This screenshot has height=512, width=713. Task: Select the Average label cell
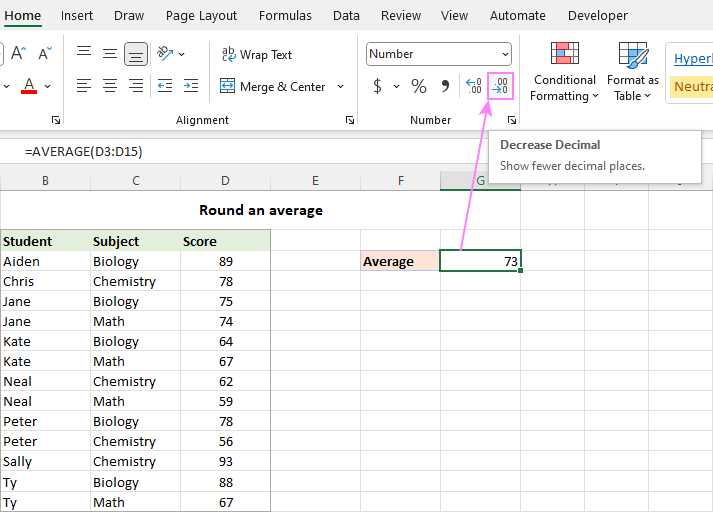tap(400, 261)
